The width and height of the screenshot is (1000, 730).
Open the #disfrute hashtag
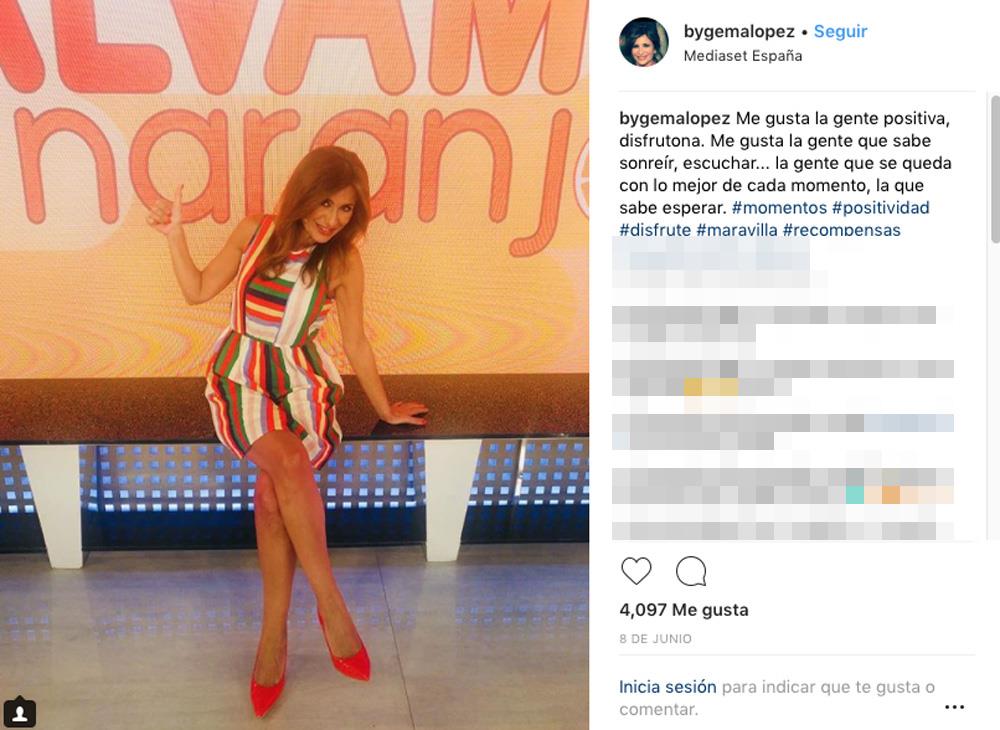655,230
